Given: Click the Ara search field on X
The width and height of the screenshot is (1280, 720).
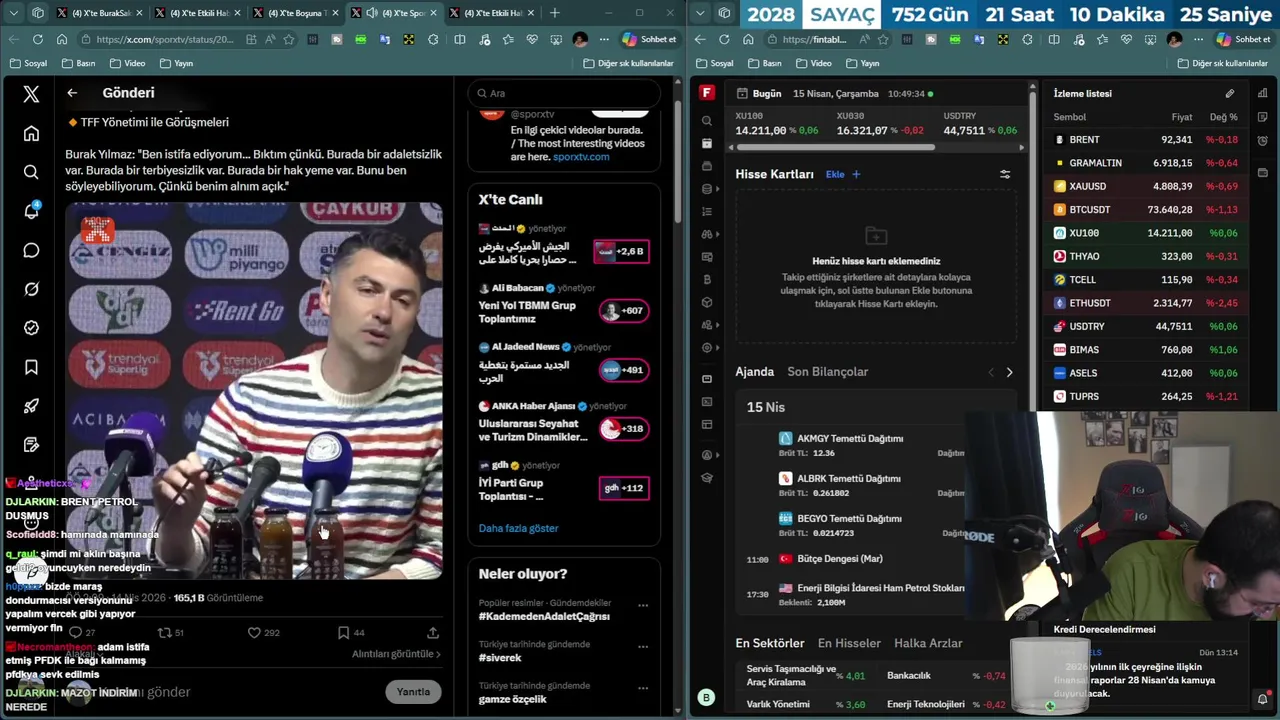Looking at the screenshot, I should (x=564, y=93).
